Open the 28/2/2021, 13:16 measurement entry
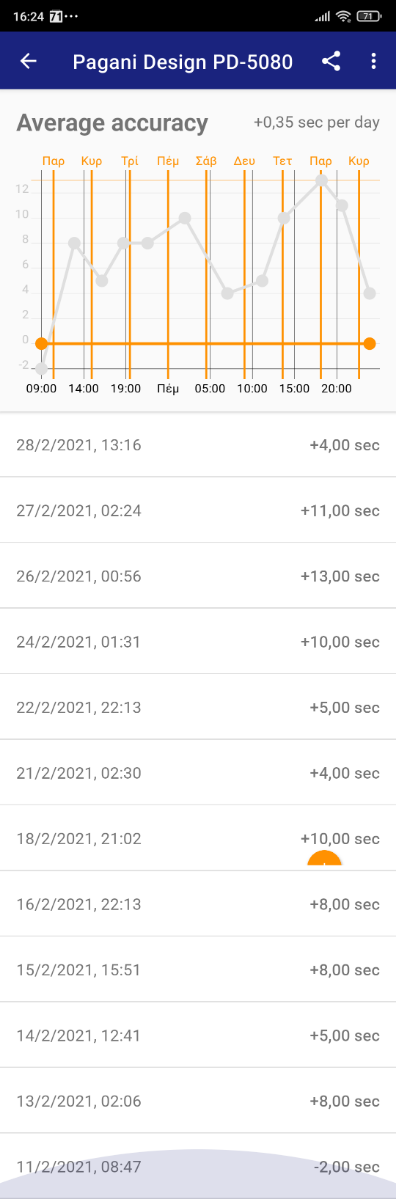Screen dimensions: 396x1199 (x=198, y=444)
